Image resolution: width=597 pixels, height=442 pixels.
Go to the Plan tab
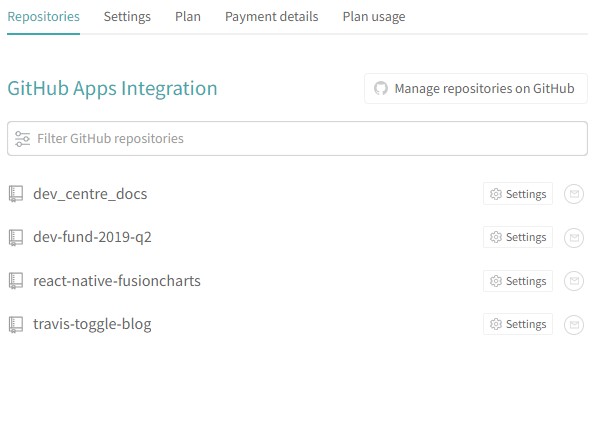click(188, 17)
